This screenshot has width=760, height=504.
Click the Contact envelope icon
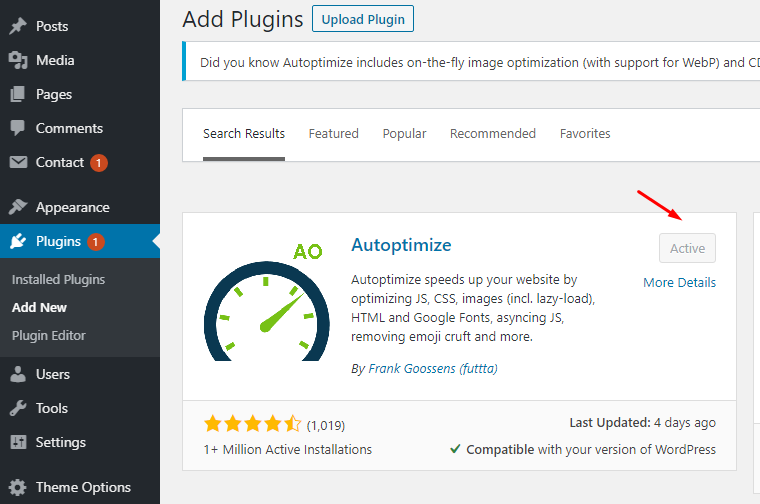coord(18,162)
